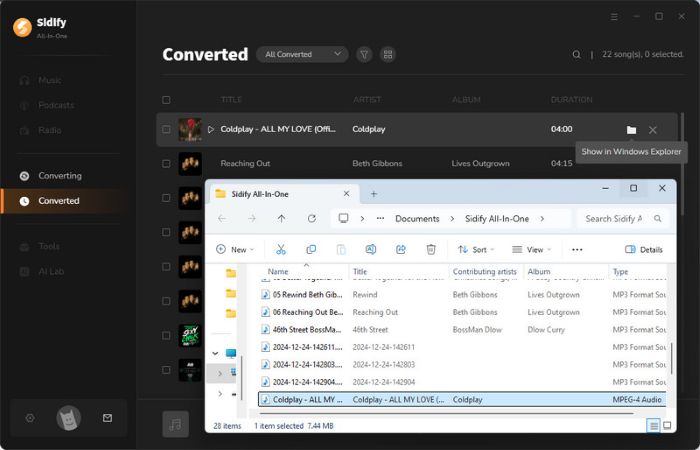Click the Rename icon
Screen dimensions: 700x450
coord(371,250)
